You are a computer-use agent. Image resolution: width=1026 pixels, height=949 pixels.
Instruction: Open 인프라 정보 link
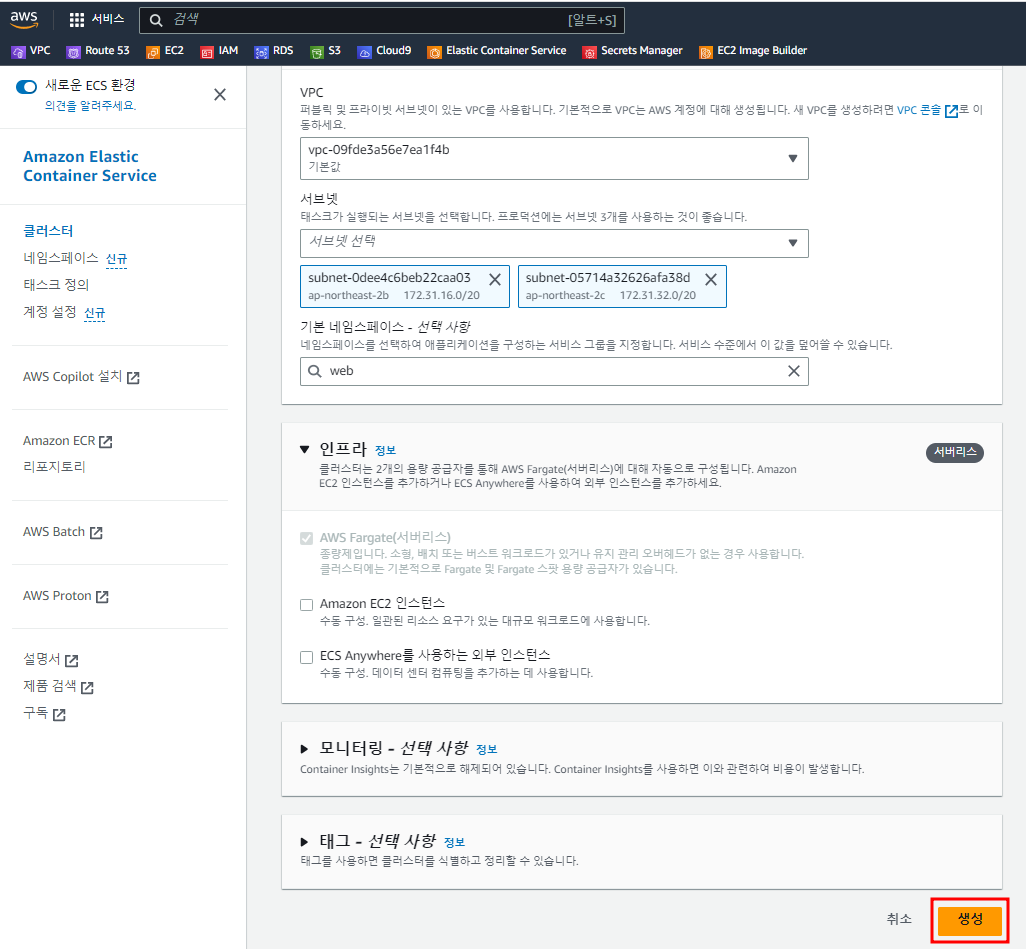(x=385, y=450)
